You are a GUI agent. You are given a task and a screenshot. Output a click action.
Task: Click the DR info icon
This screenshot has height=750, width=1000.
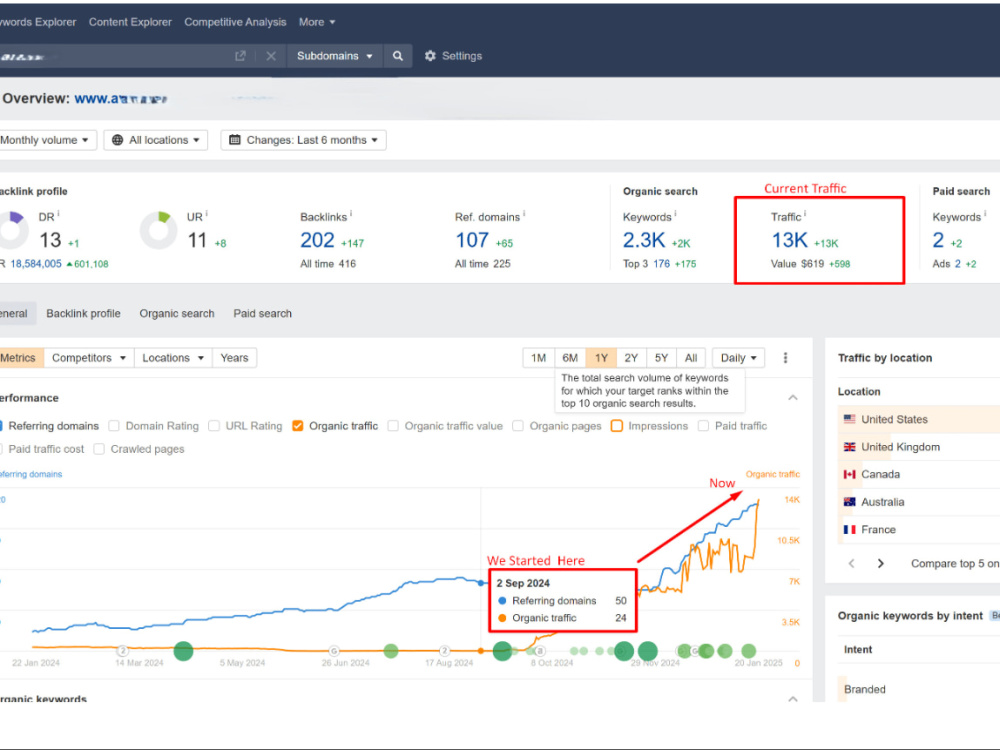click(59, 214)
